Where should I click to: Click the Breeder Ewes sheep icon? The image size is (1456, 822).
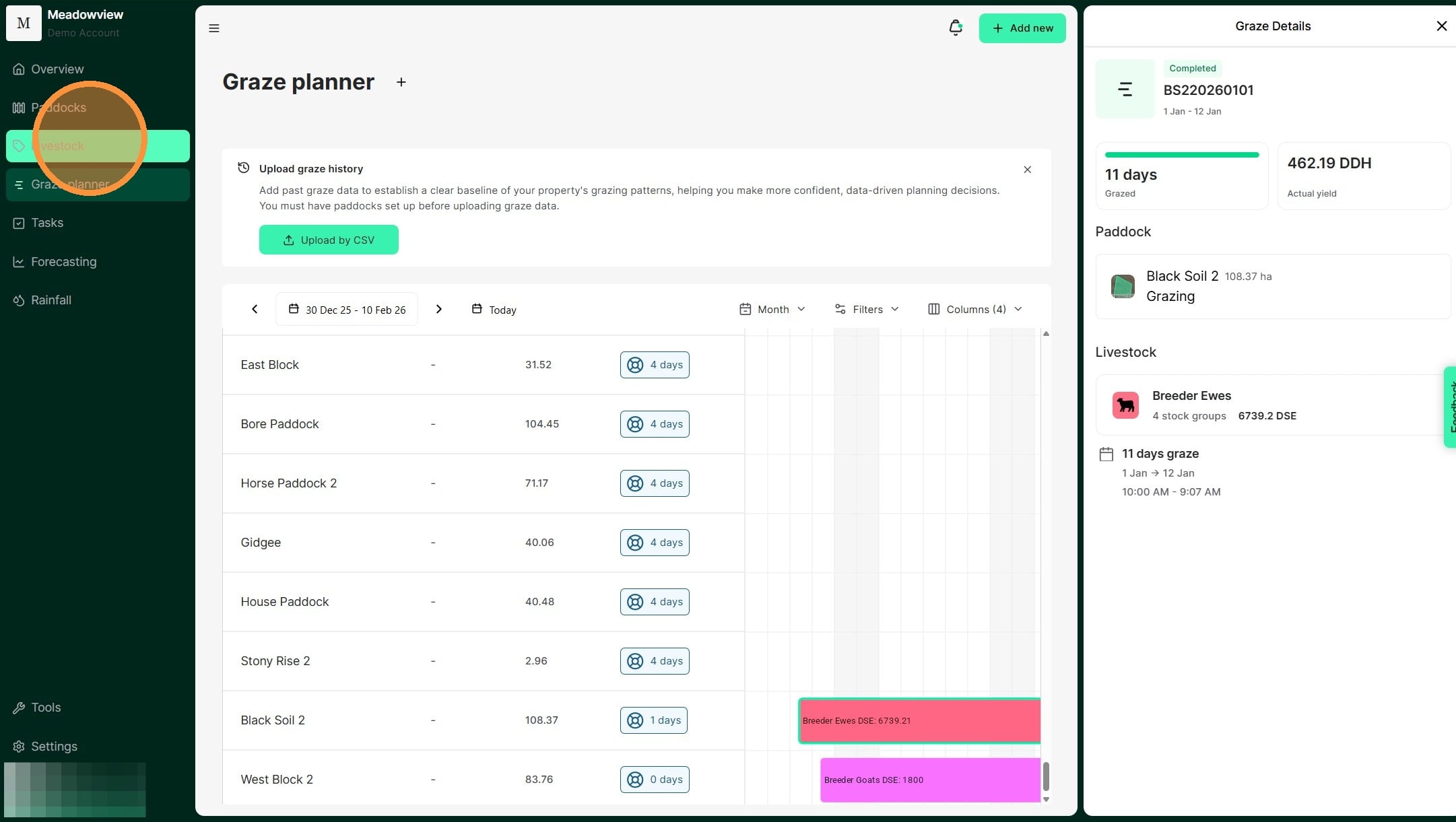point(1125,405)
